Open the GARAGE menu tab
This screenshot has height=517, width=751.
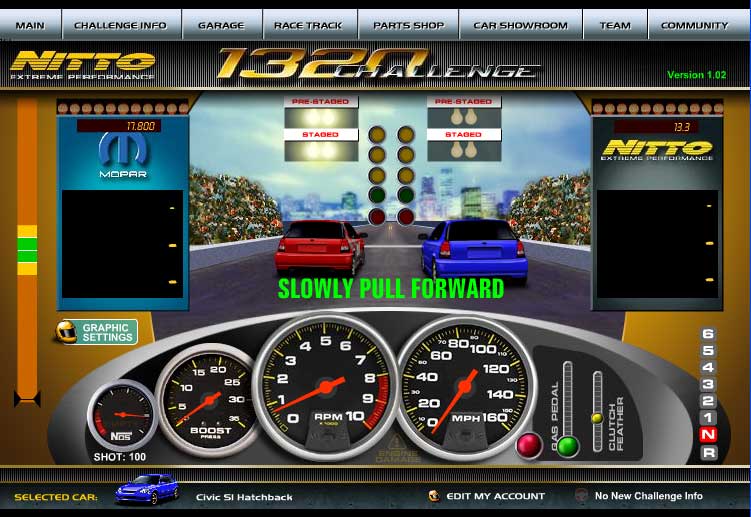click(221, 25)
